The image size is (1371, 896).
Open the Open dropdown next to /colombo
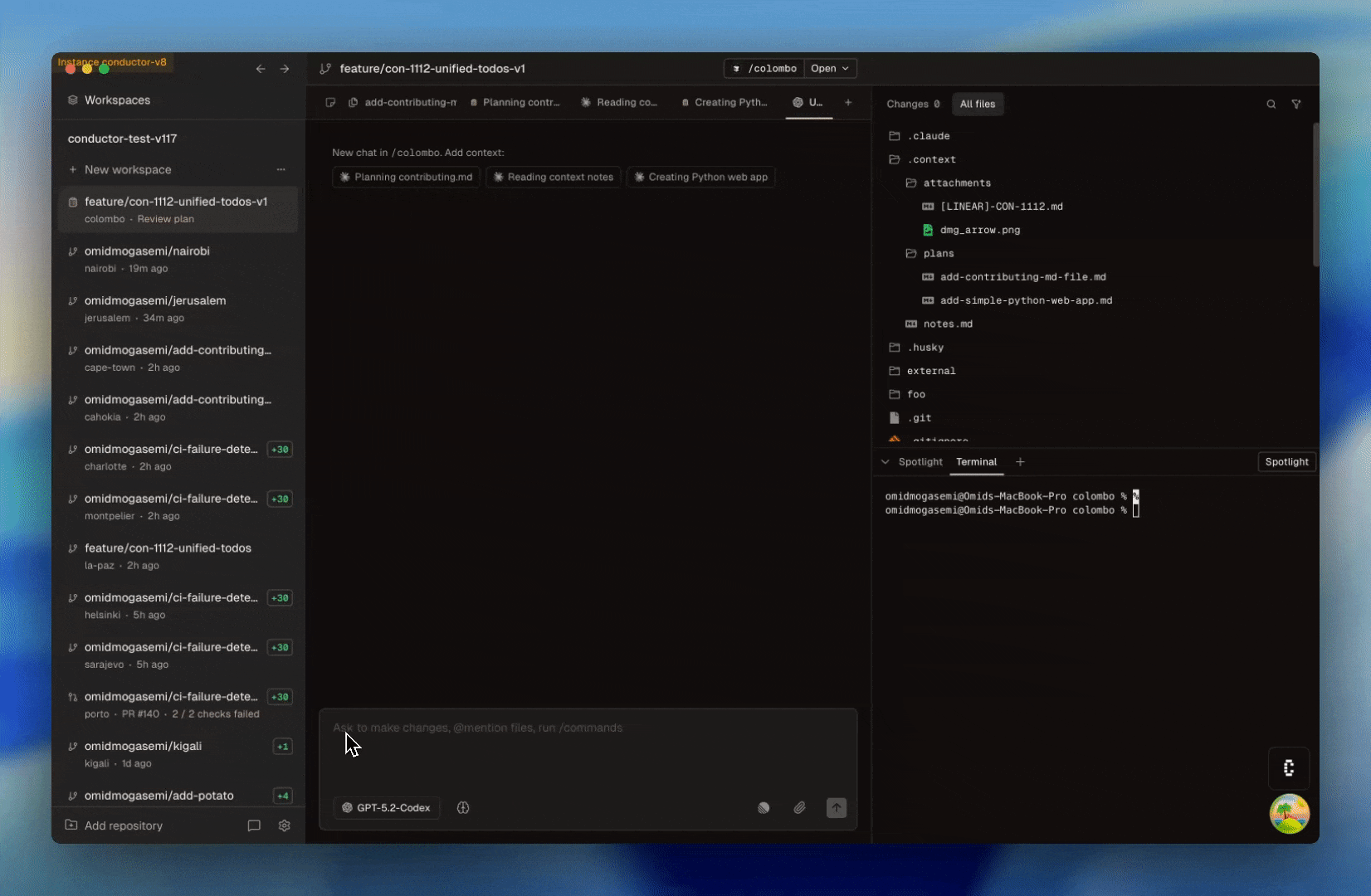coord(830,69)
